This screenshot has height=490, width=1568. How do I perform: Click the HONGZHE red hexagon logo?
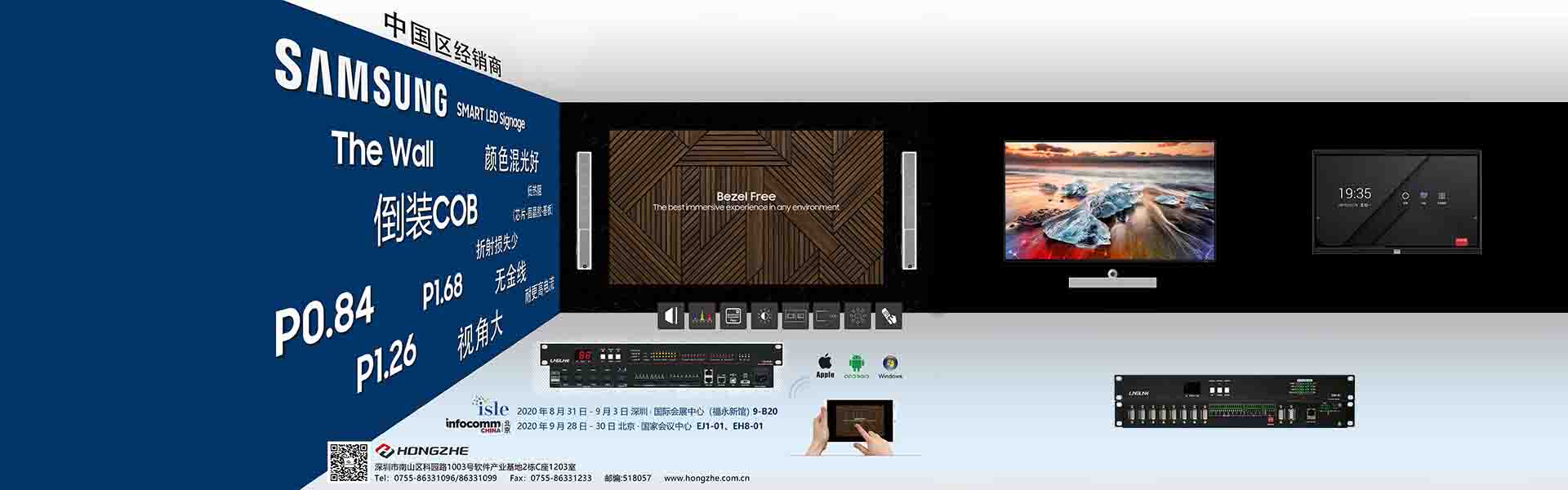tap(385, 450)
